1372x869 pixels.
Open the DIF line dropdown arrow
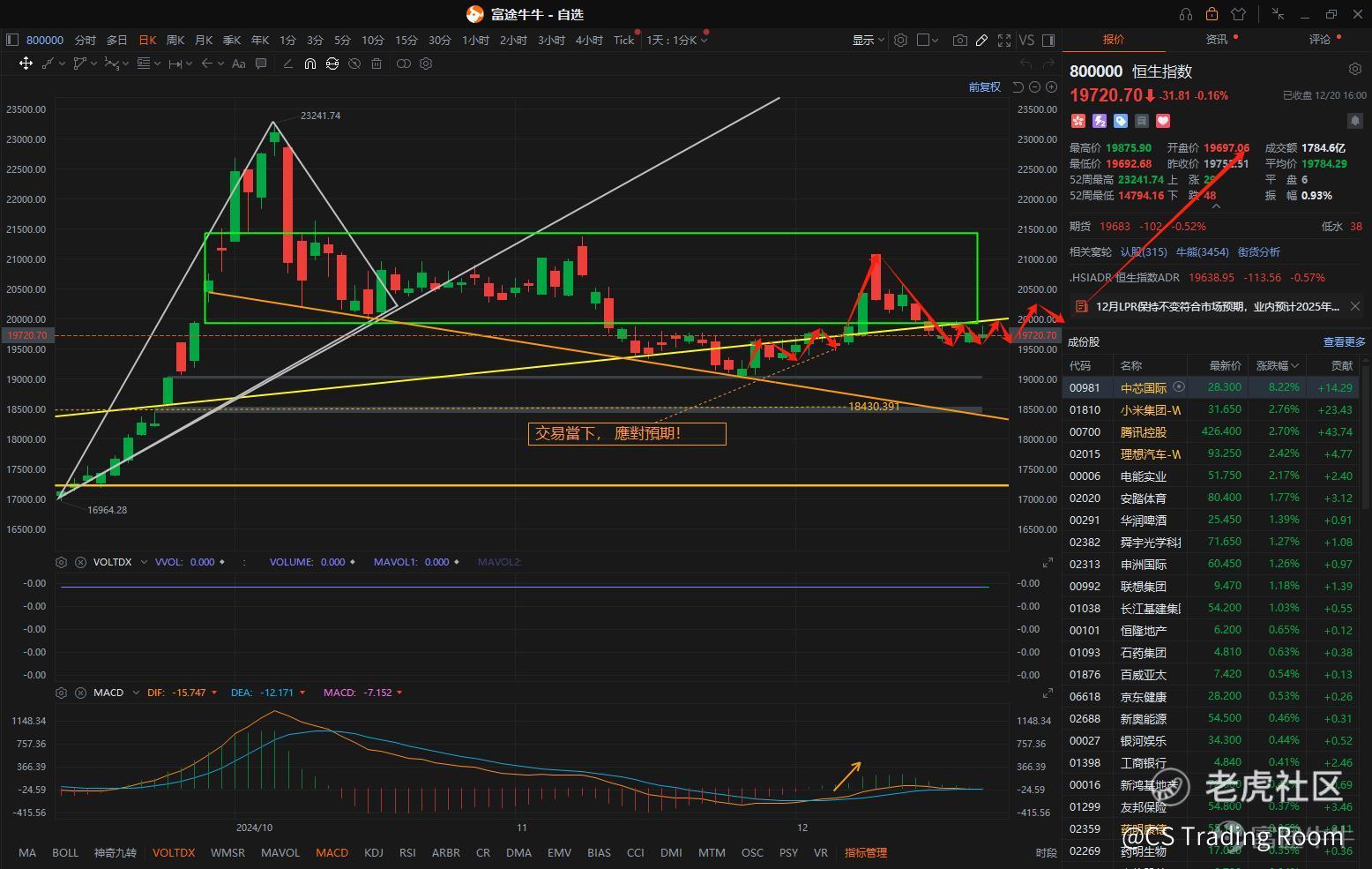tap(214, 693)
